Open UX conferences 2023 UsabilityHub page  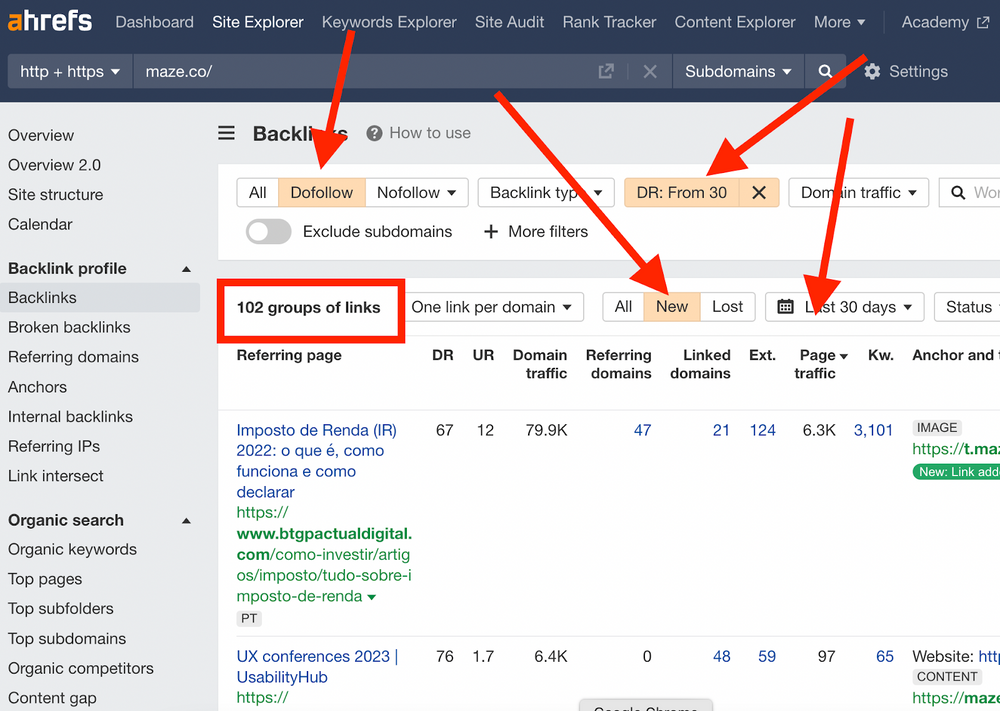pyautogui.click(x=317, y=666)
